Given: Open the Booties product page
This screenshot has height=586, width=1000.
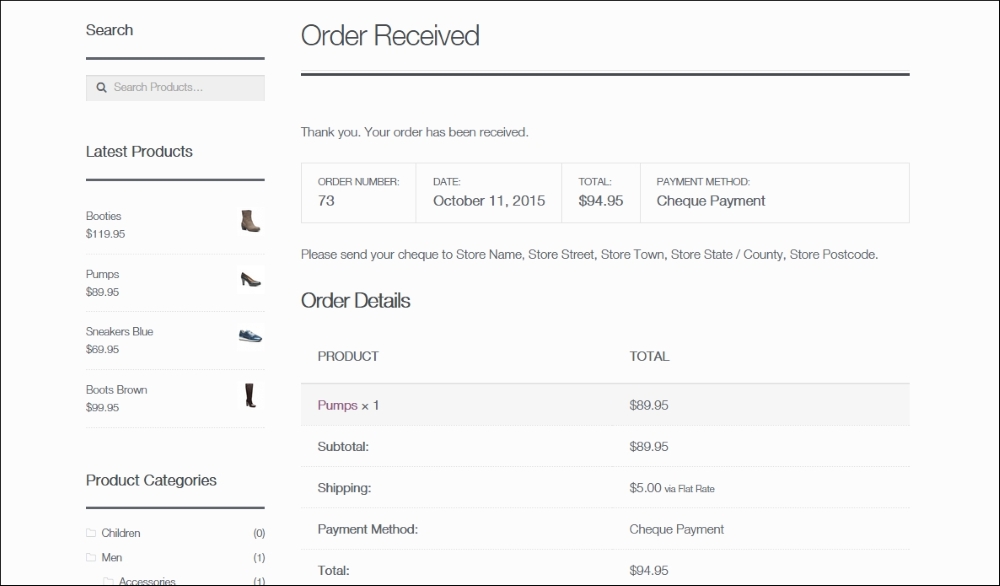Looking at the screenshot, I should 102,215.
